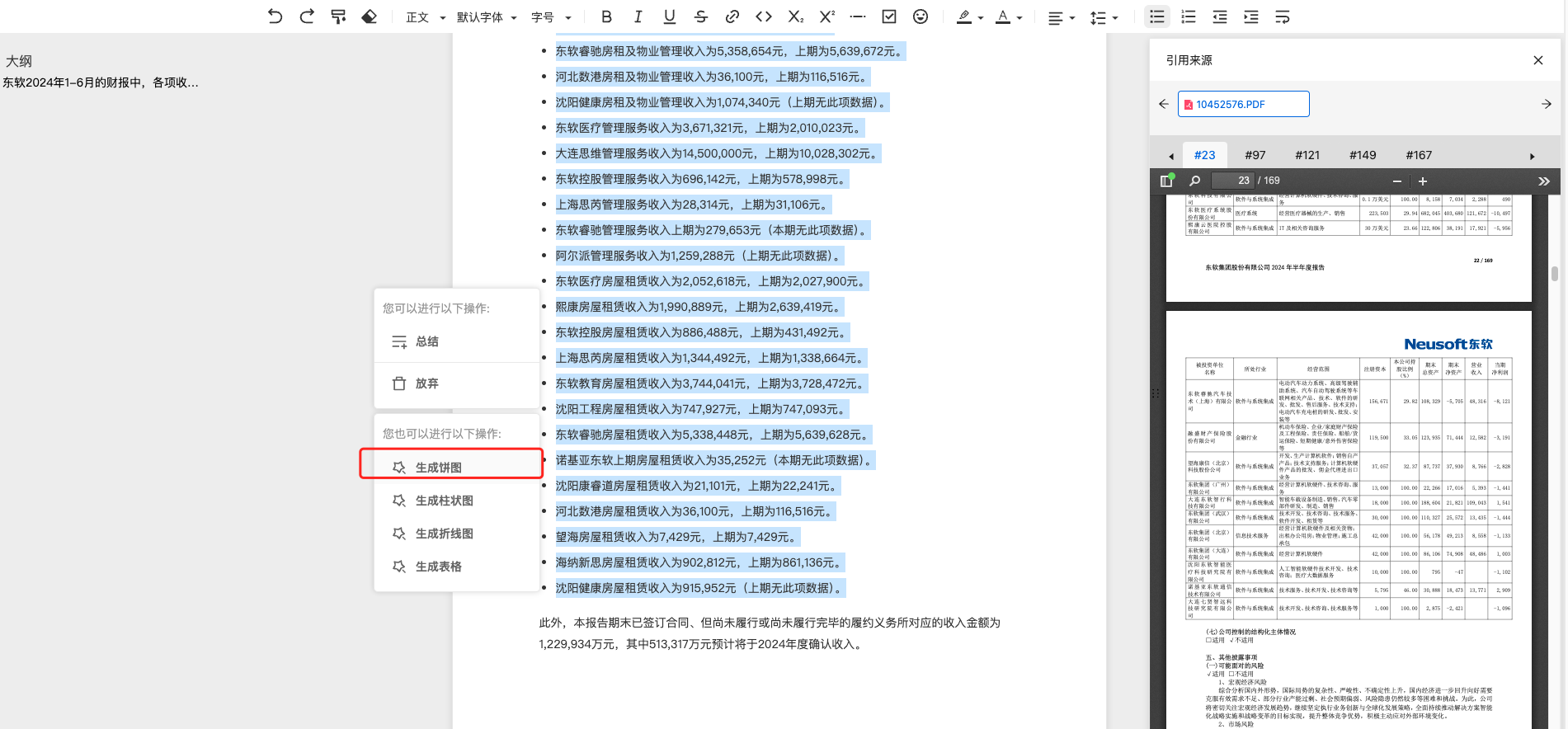The image size is (1568, 729).
Task: Close the 引用来源 panel
Action: tap(1537, 60)
